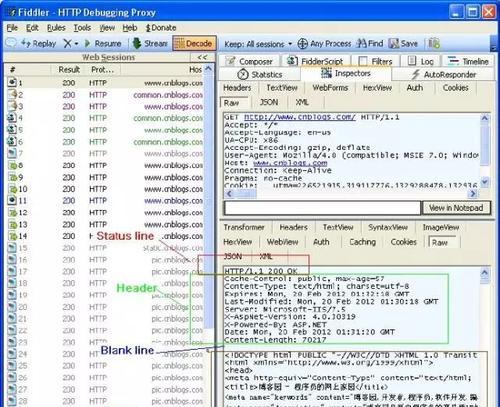The height and width of the screenshot is (407, 500).
Task: Open the Keep: All sessions dropdown
Action: click(258, 44)
